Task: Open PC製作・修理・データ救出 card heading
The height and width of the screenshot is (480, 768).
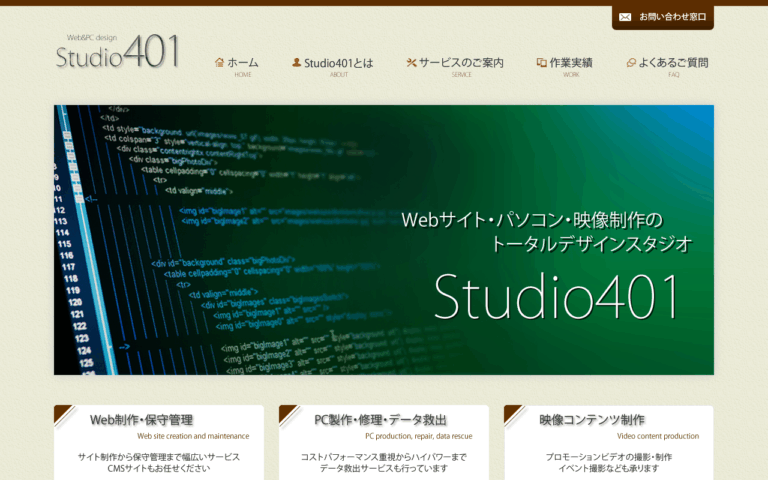Action: pyautogui.click(x=381, y=420)
